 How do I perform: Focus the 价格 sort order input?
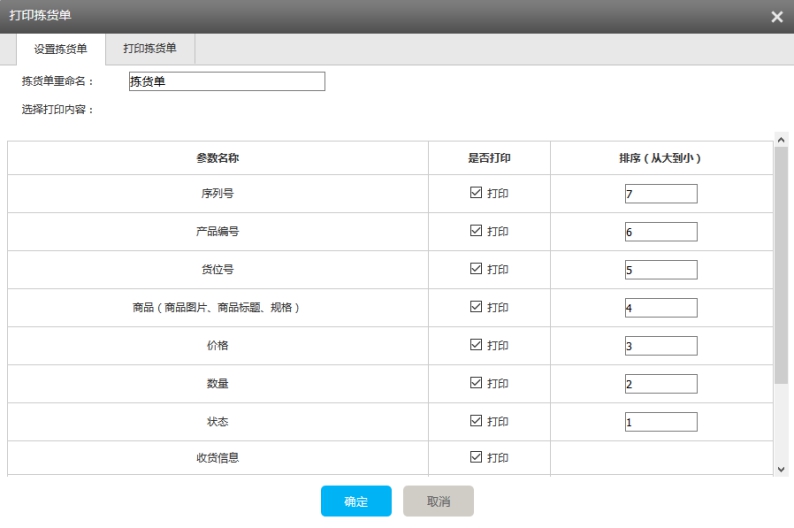tap(660, 346)
